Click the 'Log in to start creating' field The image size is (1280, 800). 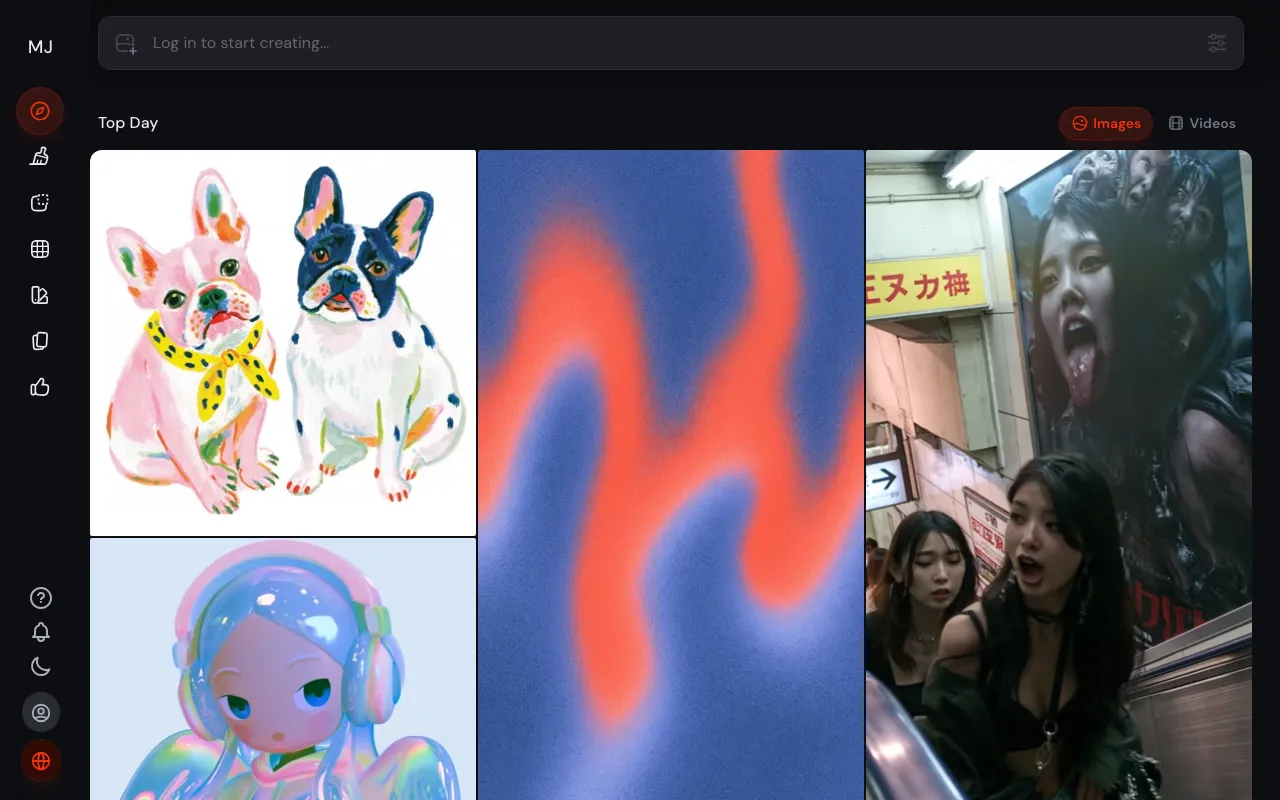pyautogui.click(x=671, y=43)
